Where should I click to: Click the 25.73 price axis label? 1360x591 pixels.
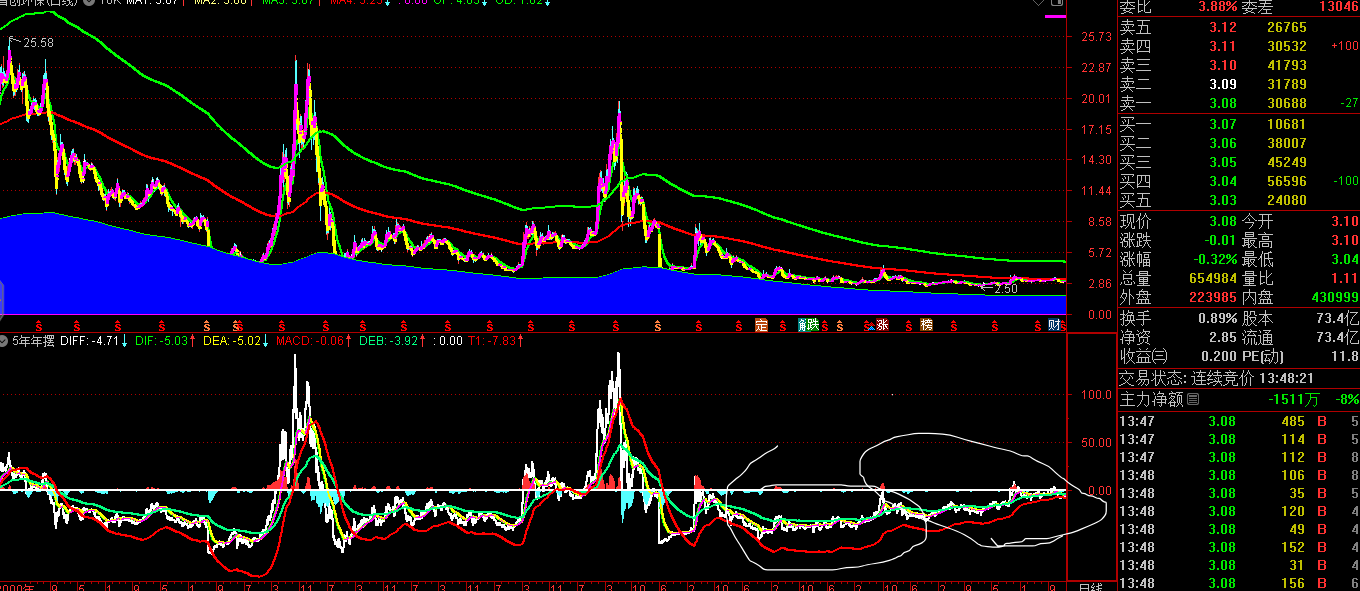click(1096, 37)
